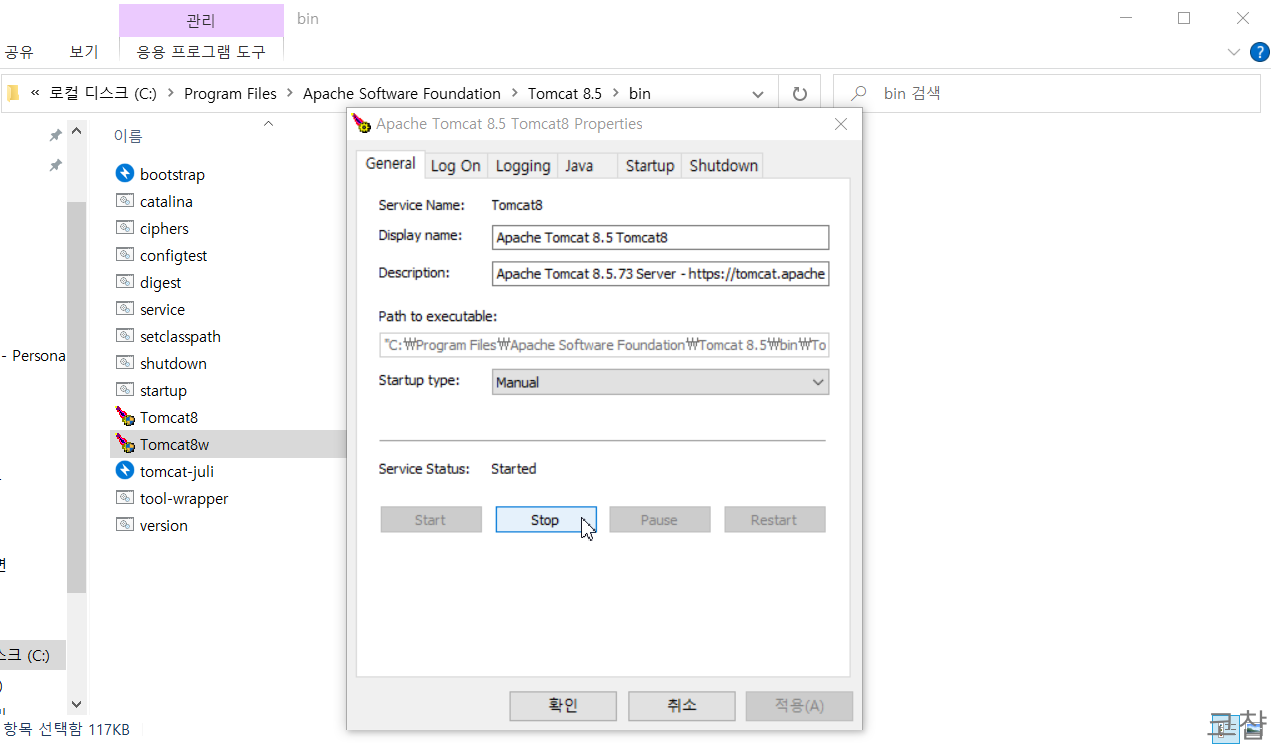Viewport: 1271px width, 744px height.
Task: Click the column sort arrow above 이름
Action: tap(268, 124)
